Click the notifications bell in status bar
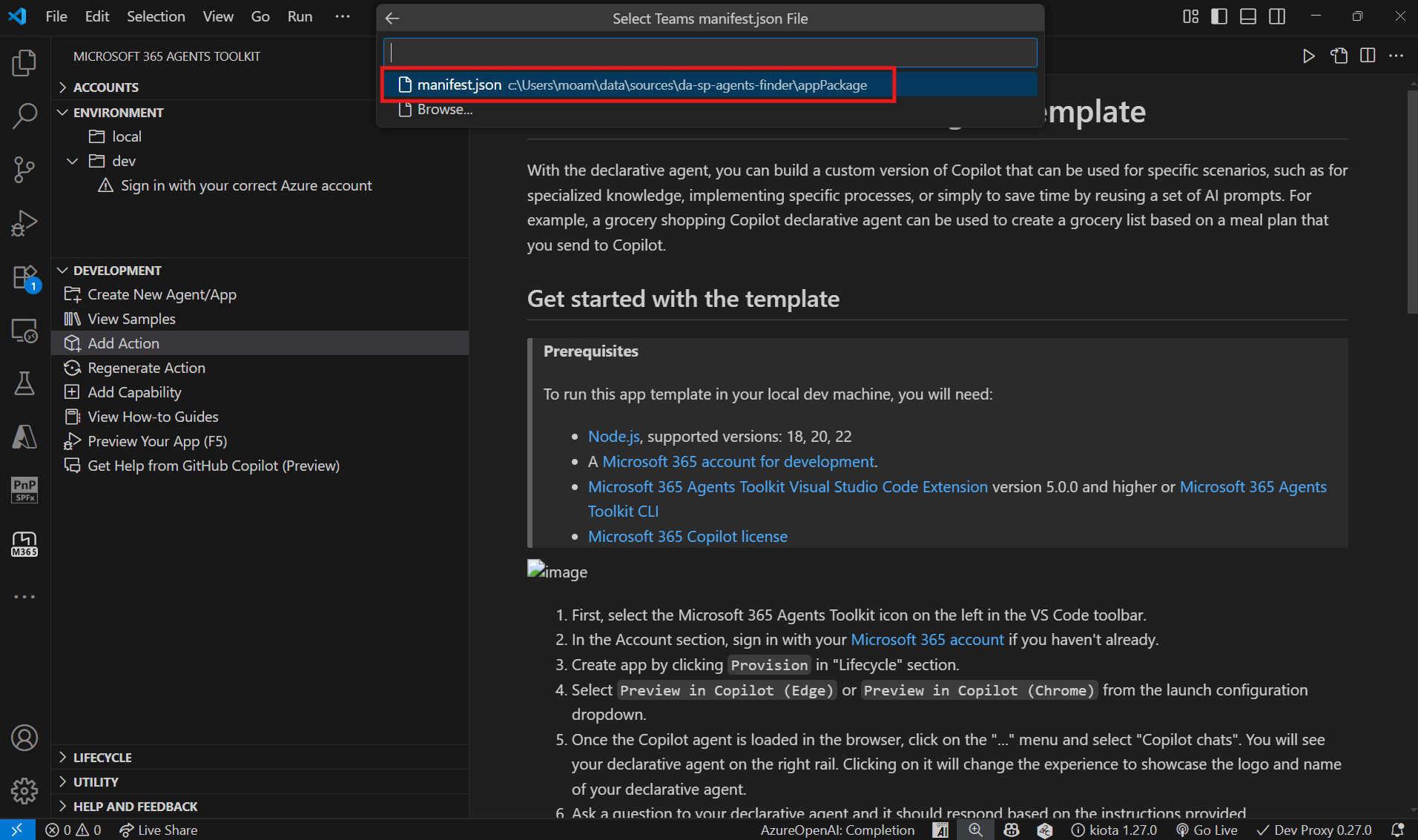 [x=1398, y=830]
